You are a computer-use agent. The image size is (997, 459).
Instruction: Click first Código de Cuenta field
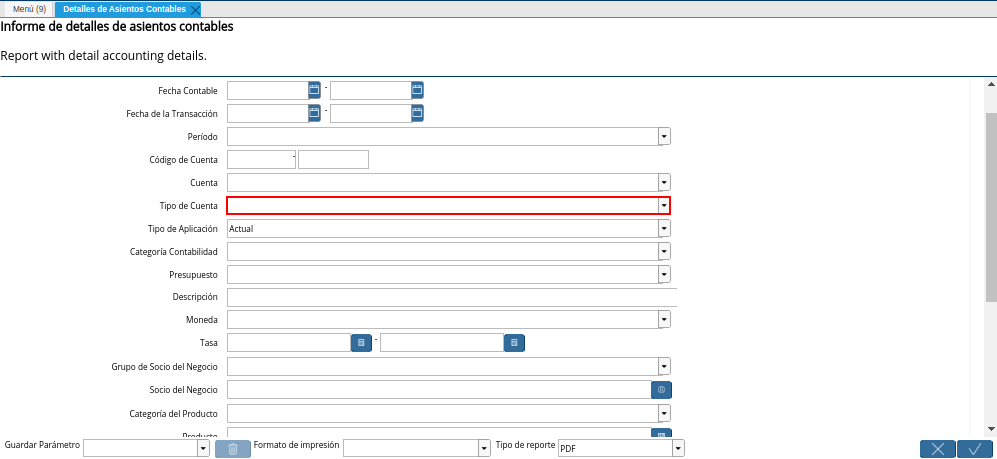(261, 160)
